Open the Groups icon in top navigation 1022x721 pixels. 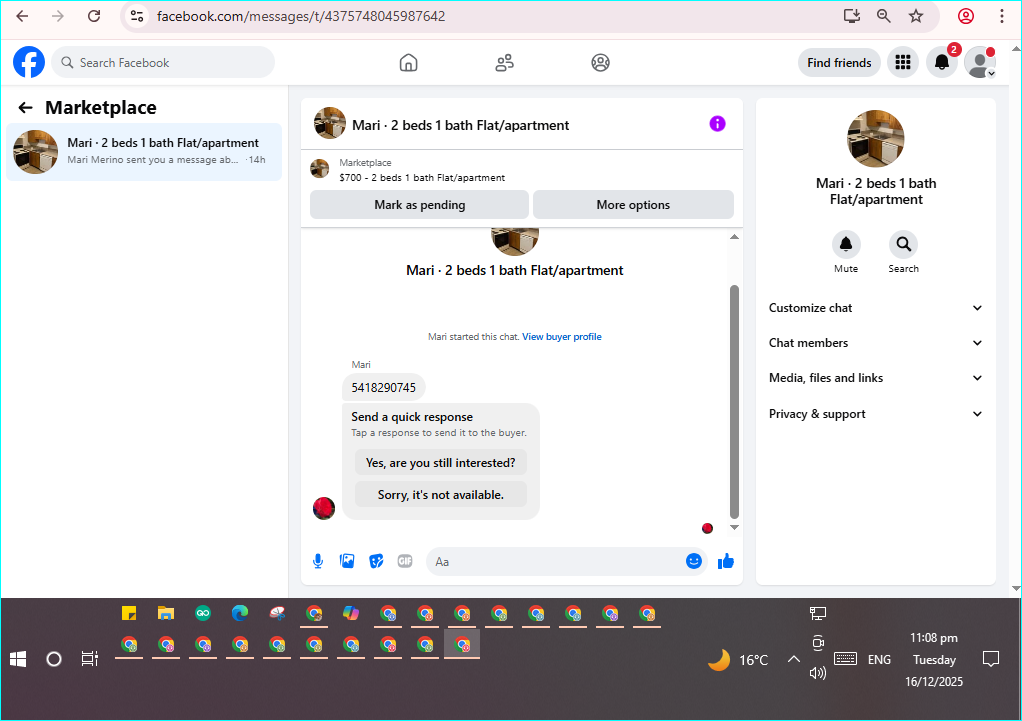(x=600, y=63)
